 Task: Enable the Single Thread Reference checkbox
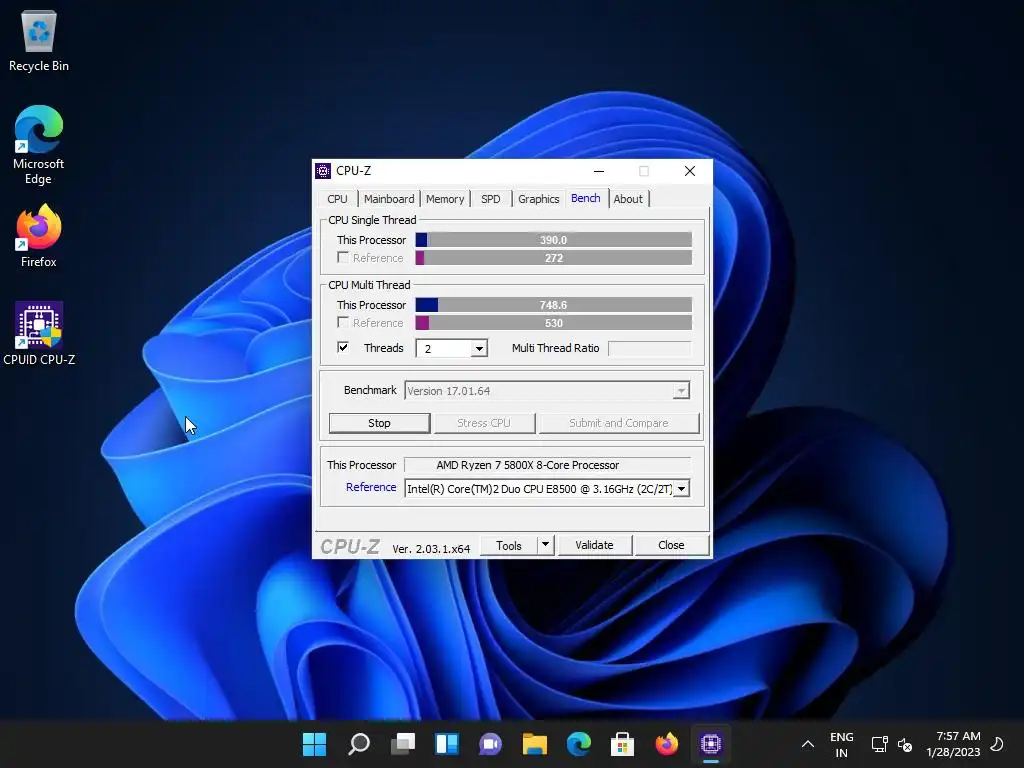click(343, 257)
